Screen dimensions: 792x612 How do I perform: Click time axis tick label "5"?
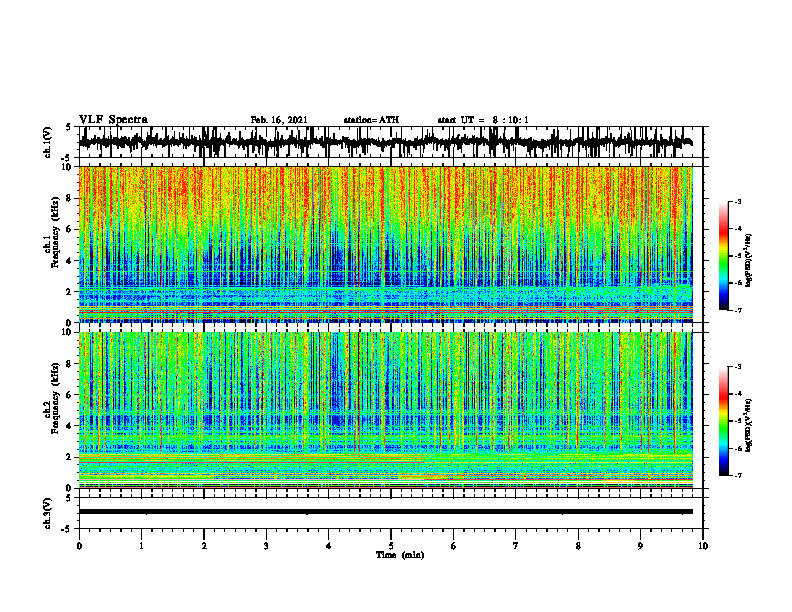[x=391, y=546]
